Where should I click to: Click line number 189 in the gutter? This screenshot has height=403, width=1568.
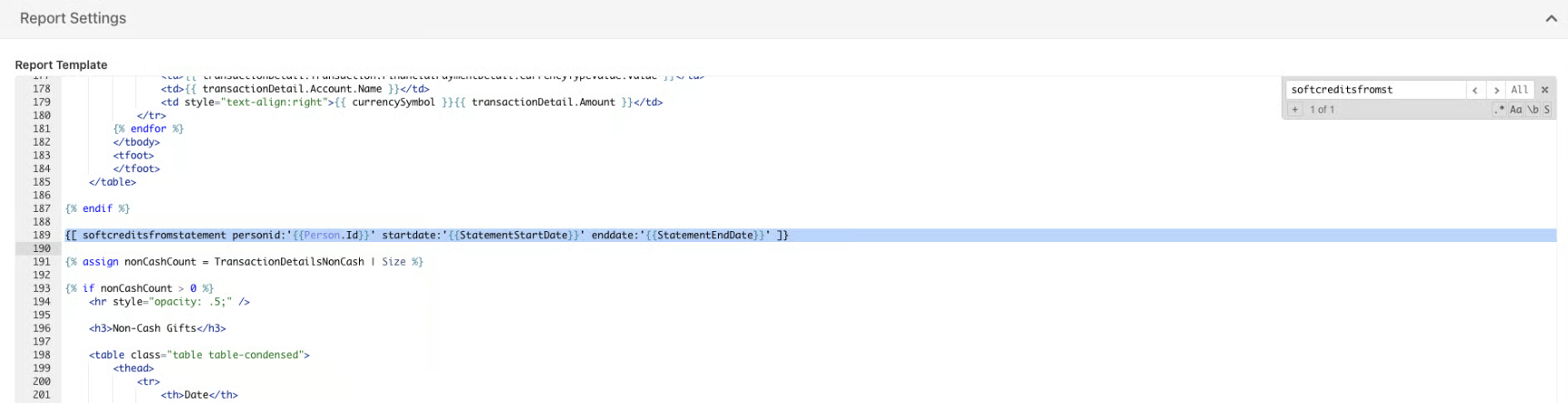pyautogui.click(x=42, y=236)
